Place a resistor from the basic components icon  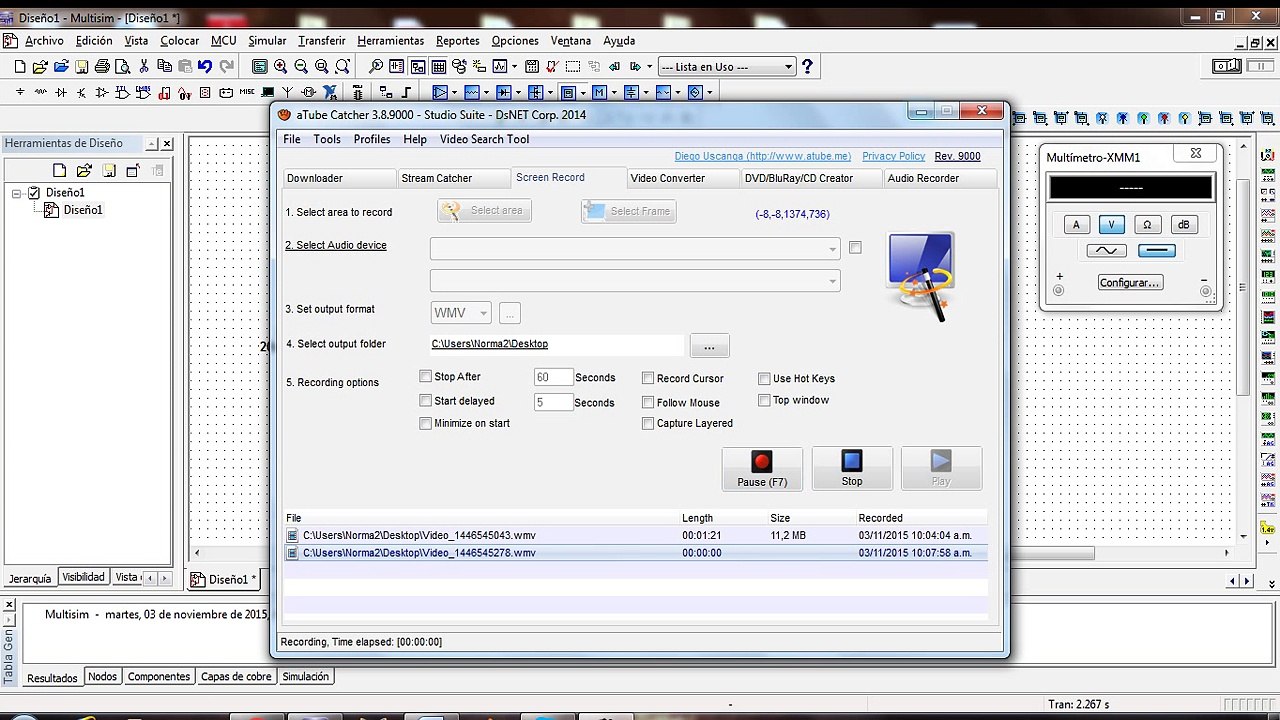[40, 92]
